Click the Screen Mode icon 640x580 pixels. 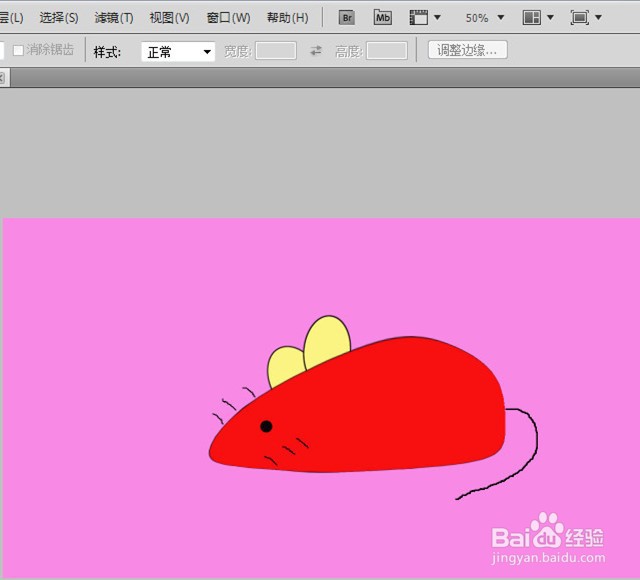pos(580,18)
